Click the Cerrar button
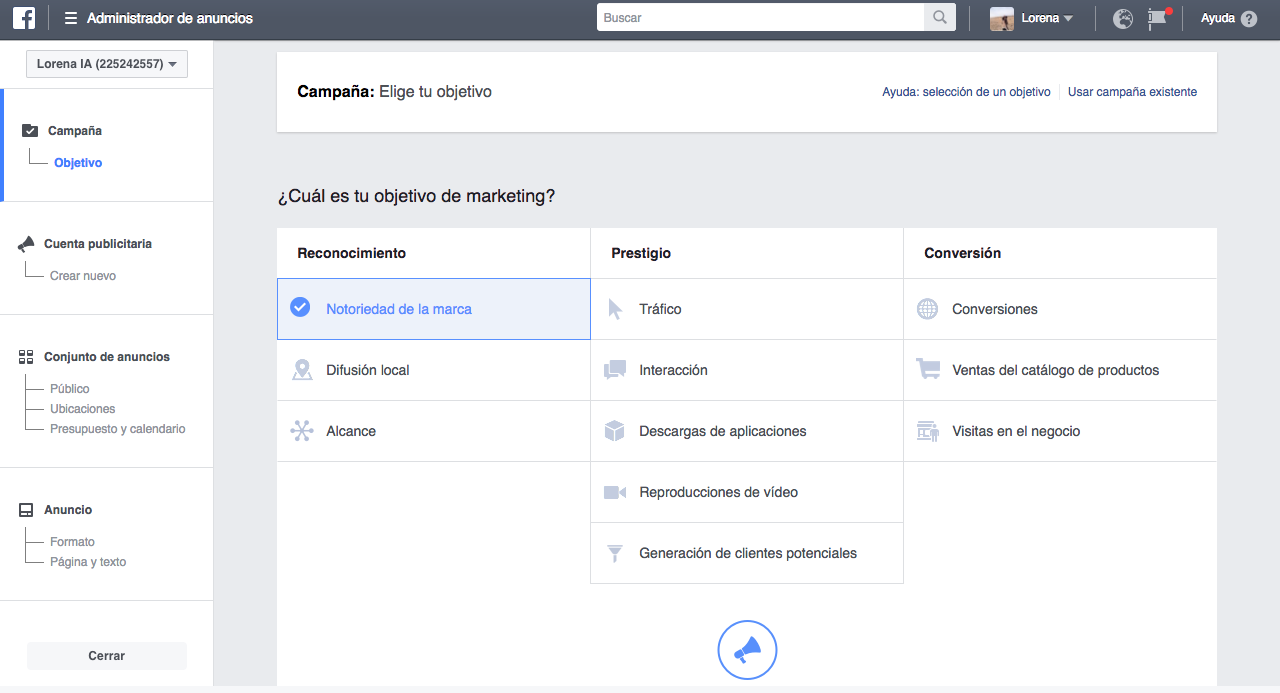The image size is (1280, 693). click(x=106, y=655)
